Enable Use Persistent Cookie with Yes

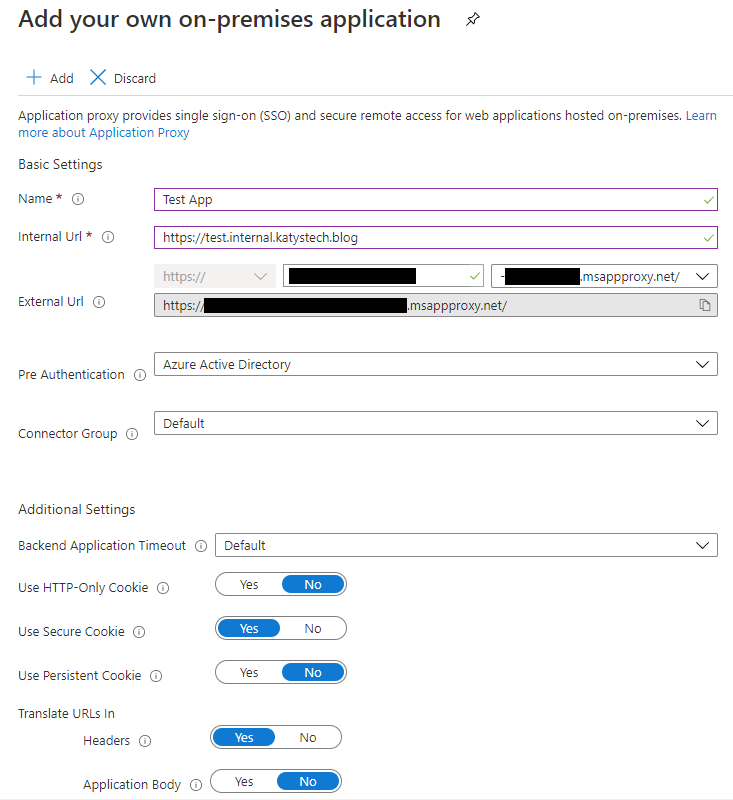[249, 673]
